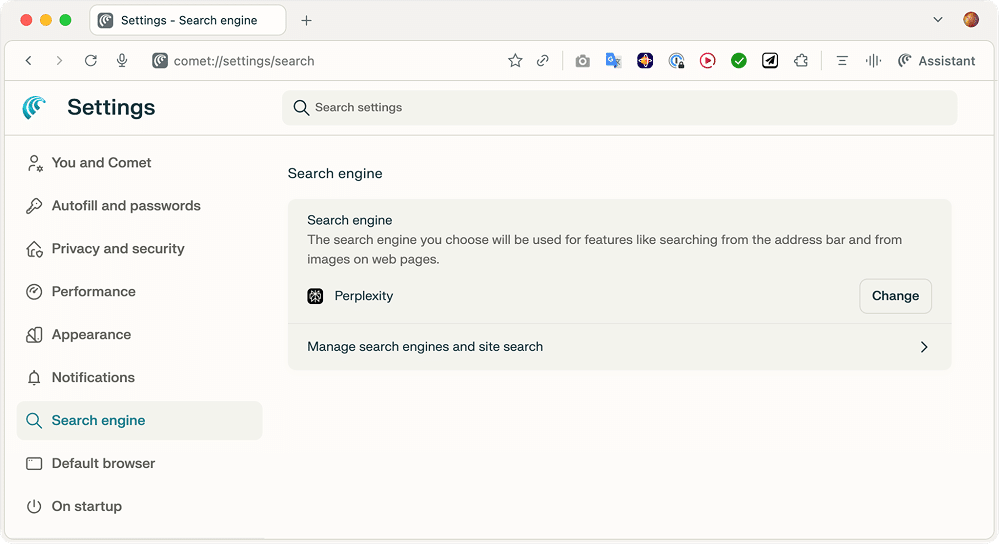Viewport: 999px width, 544px height.
Task: Open the paper-plane extension icon
Action: pyautogui.click(x=770, y=61)
